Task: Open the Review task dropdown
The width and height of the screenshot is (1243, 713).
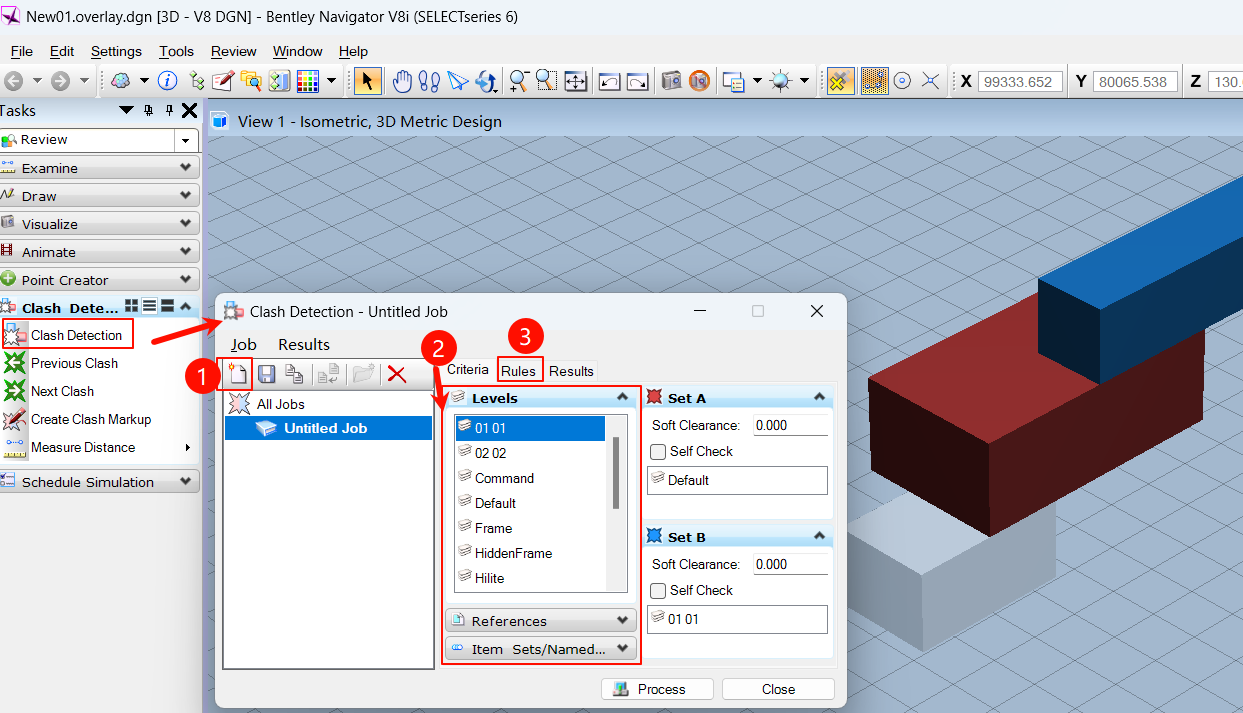Action: pyautogui.click(x=186, y=140)
